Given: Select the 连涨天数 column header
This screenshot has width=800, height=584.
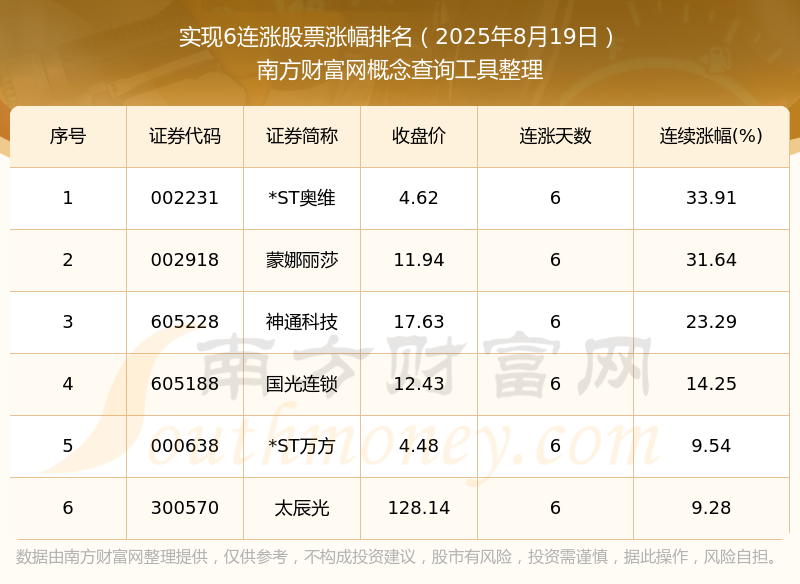Looking at the screenshot, I should pos(555,136).
